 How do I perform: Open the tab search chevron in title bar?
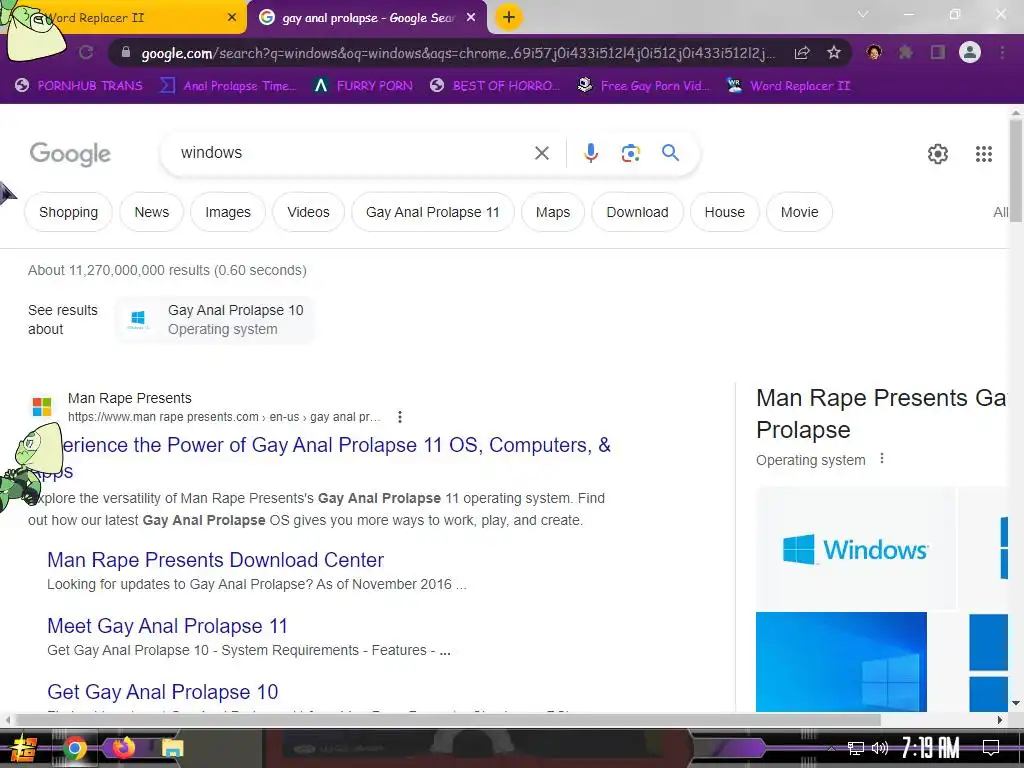click(863, 14)
